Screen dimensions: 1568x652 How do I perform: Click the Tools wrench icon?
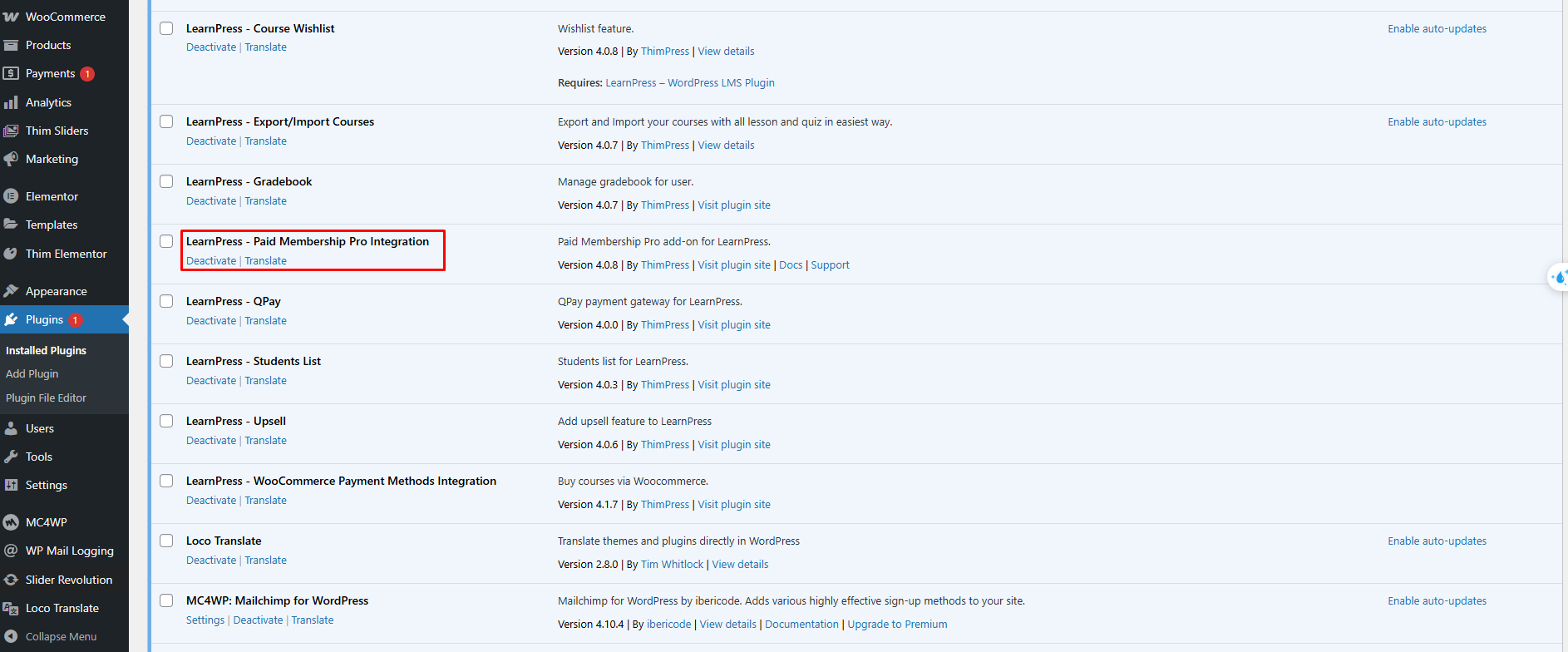pos(11,457)
